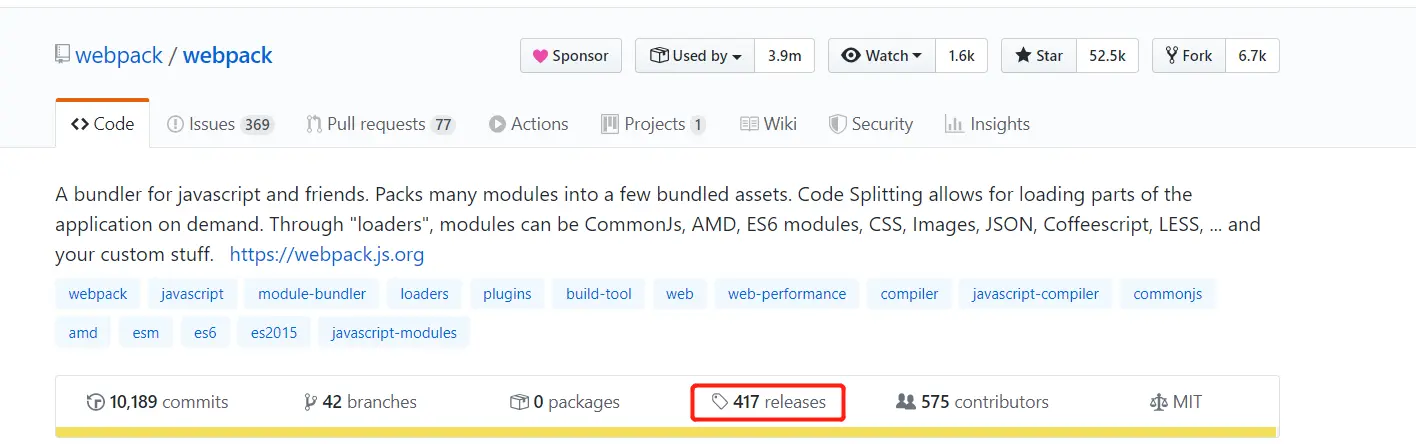Viewport: 1416px width, 444px height.
Task: Open the https://webpack.js.org link
Action: [x=327, y=254]
